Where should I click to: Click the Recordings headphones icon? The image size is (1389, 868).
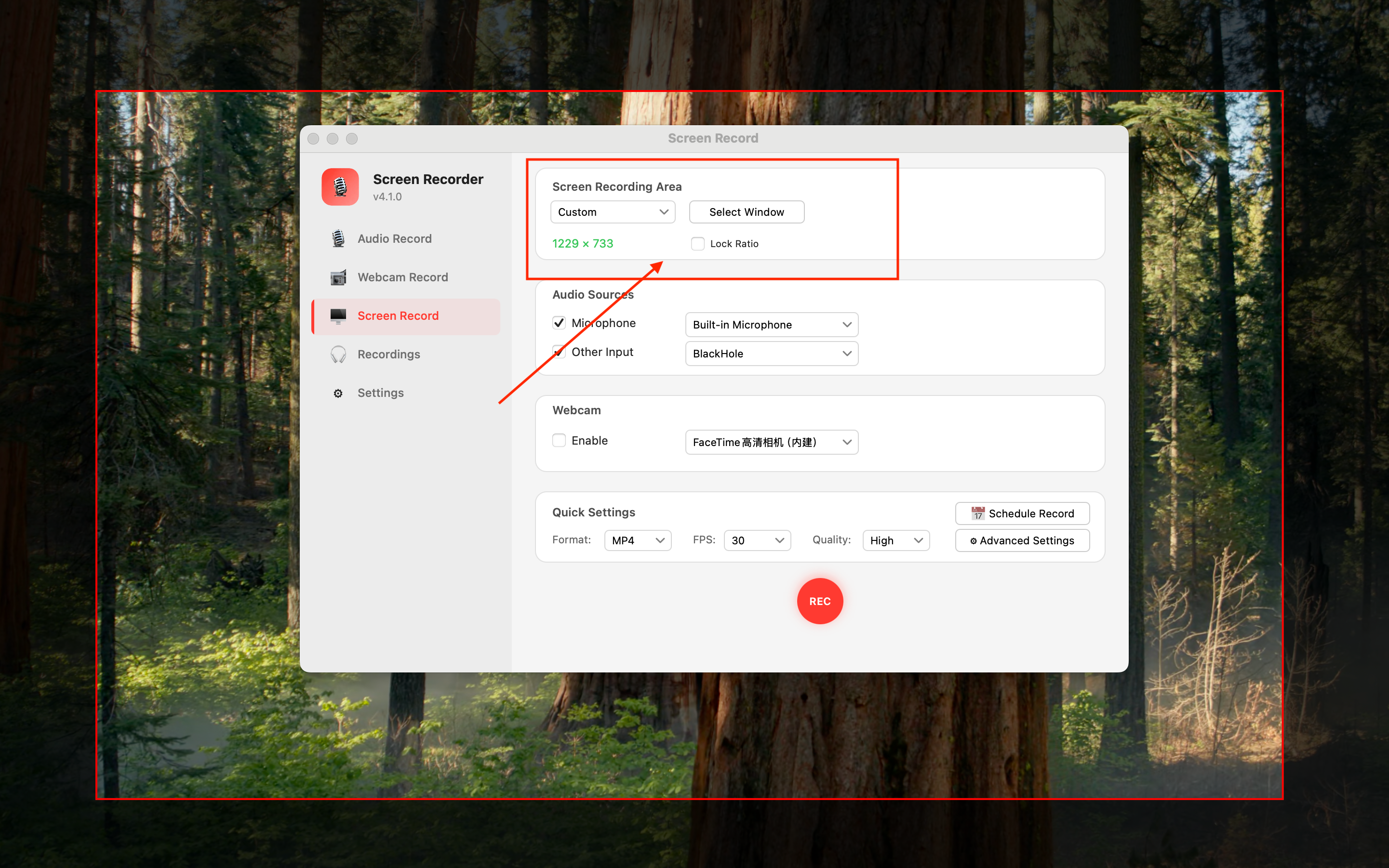[338, 354]
